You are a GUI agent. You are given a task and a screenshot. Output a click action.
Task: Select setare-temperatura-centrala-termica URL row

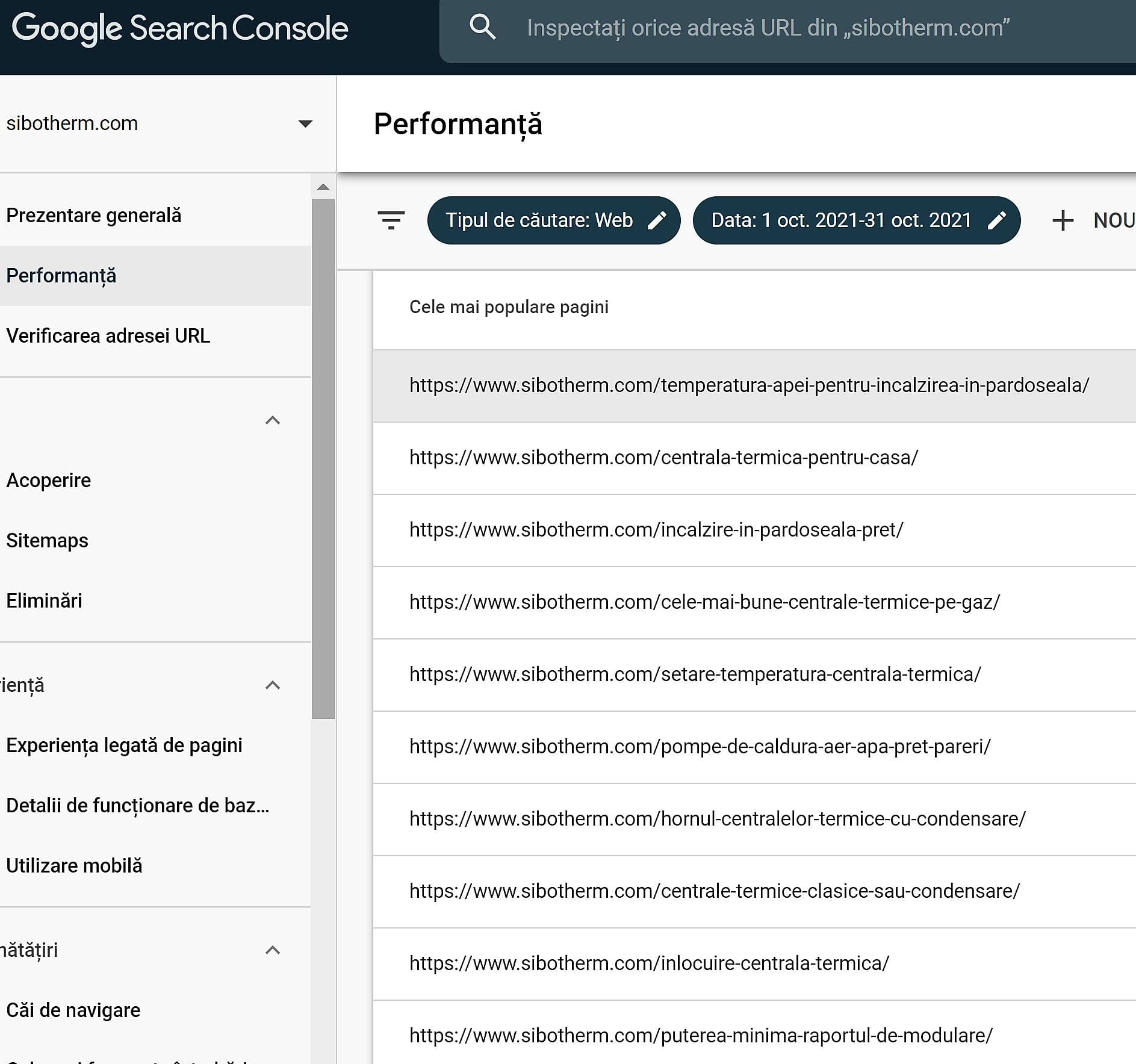pyautogui.click(x=754, y=675)
